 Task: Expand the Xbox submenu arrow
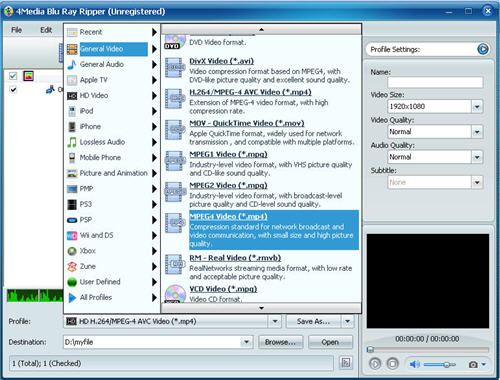pyautogui.click(x=154, y=251)
